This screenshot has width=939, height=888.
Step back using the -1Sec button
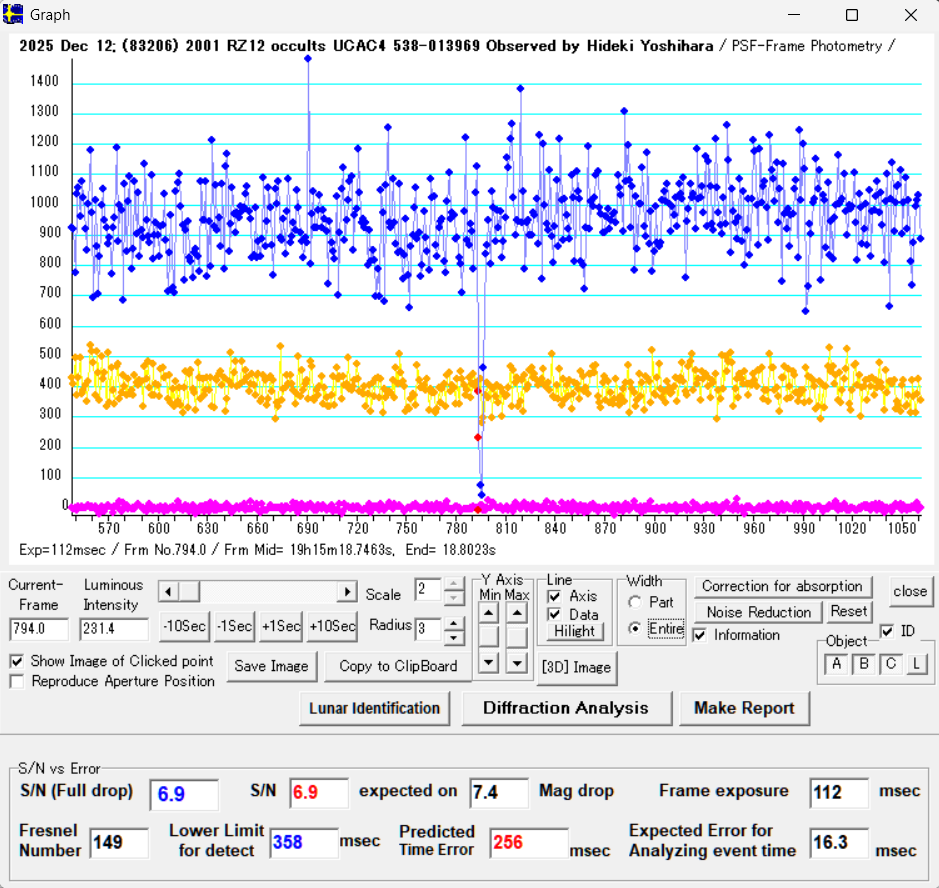234,627
